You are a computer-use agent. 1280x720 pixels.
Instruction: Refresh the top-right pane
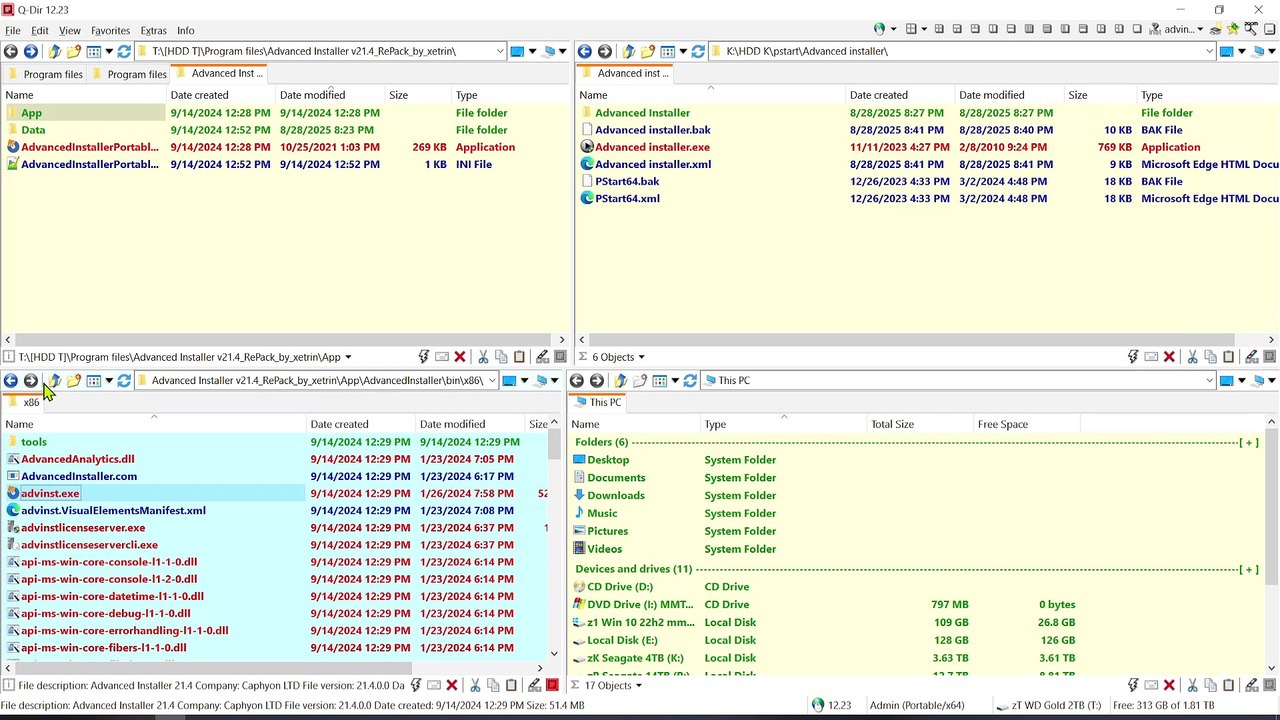698,51
